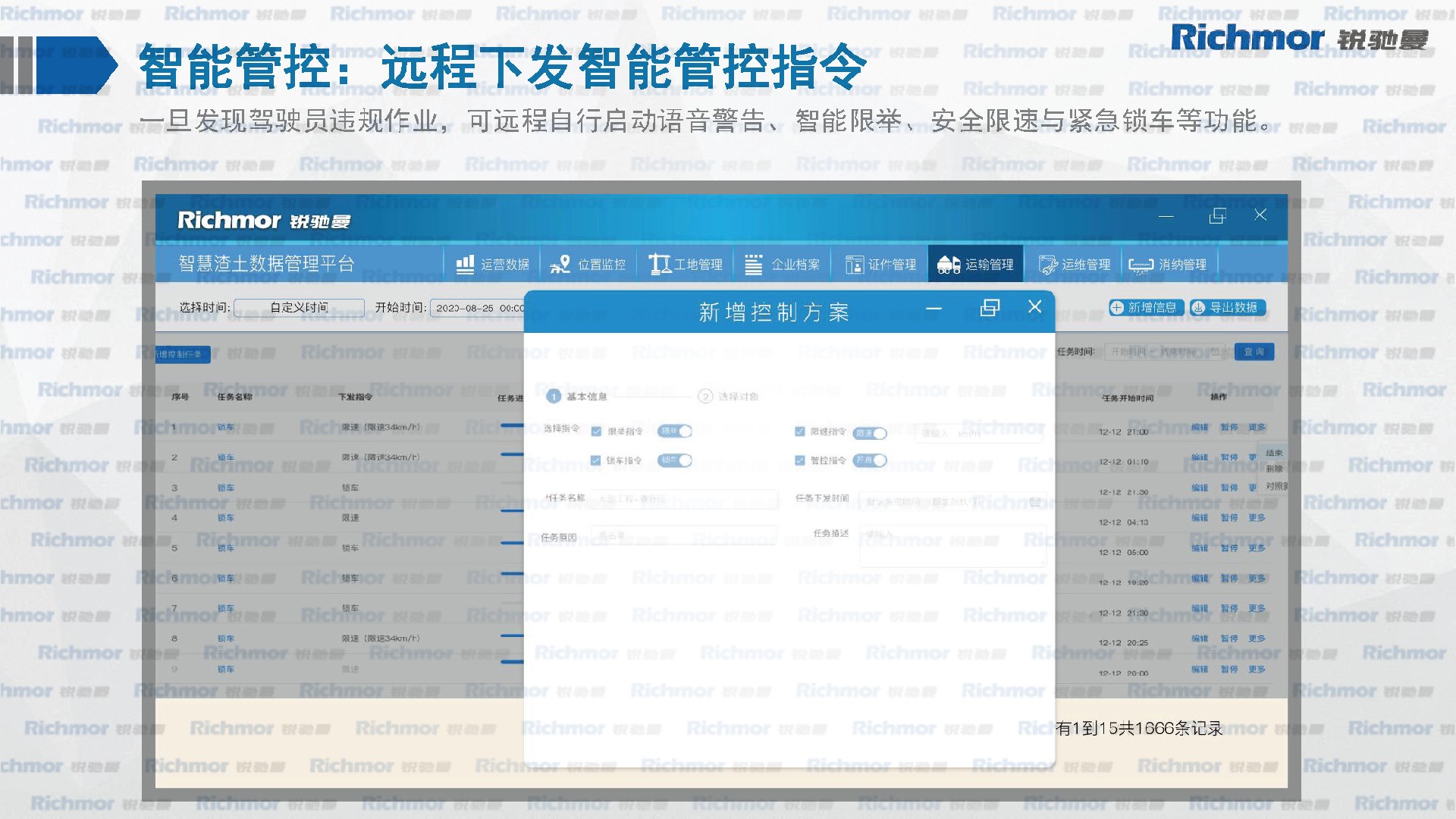Click the 任务名称 column header

coord(234,397)
